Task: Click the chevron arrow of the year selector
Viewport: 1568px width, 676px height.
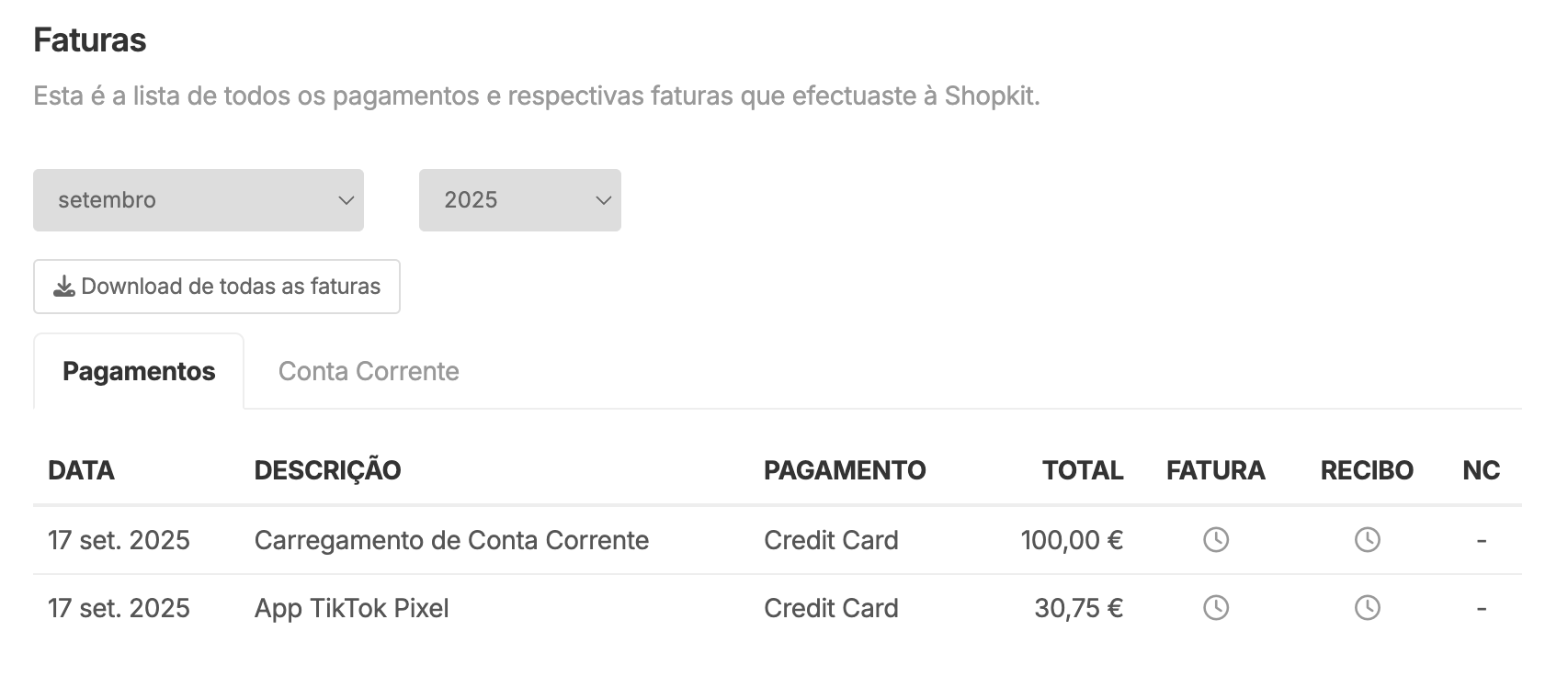Action: pos(603,200)
